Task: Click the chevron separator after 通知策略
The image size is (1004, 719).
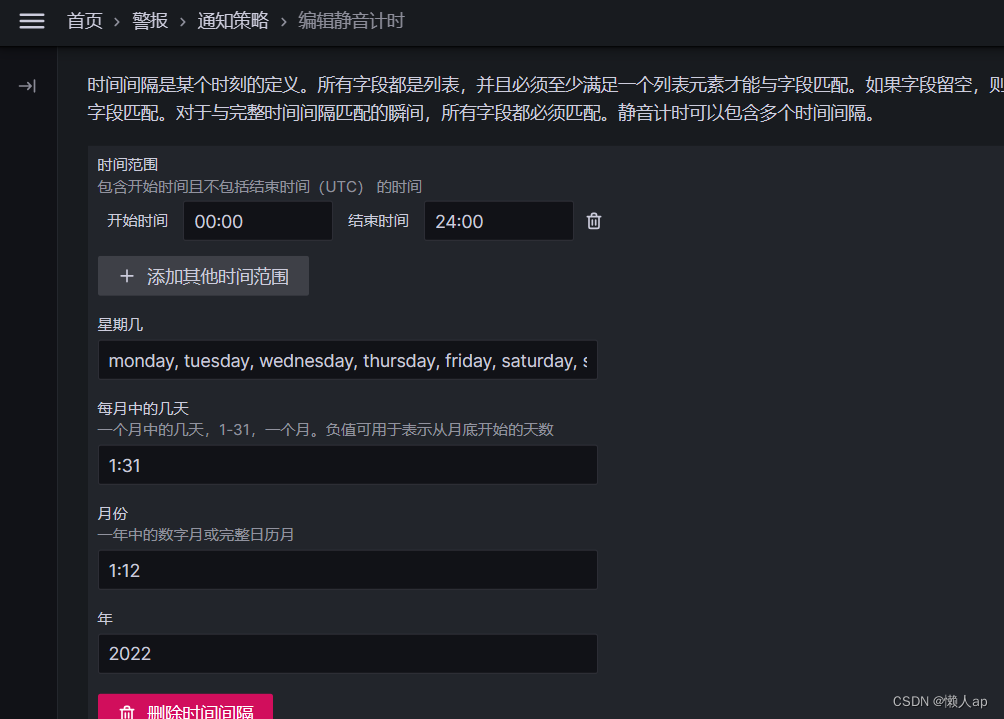Action: coord(284,21)
